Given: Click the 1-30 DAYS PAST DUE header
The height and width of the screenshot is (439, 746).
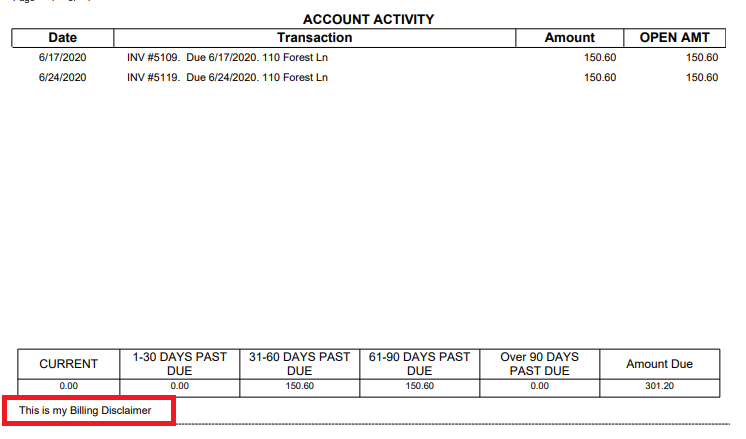Looking at the screenshot, I should tap(179, 364).
